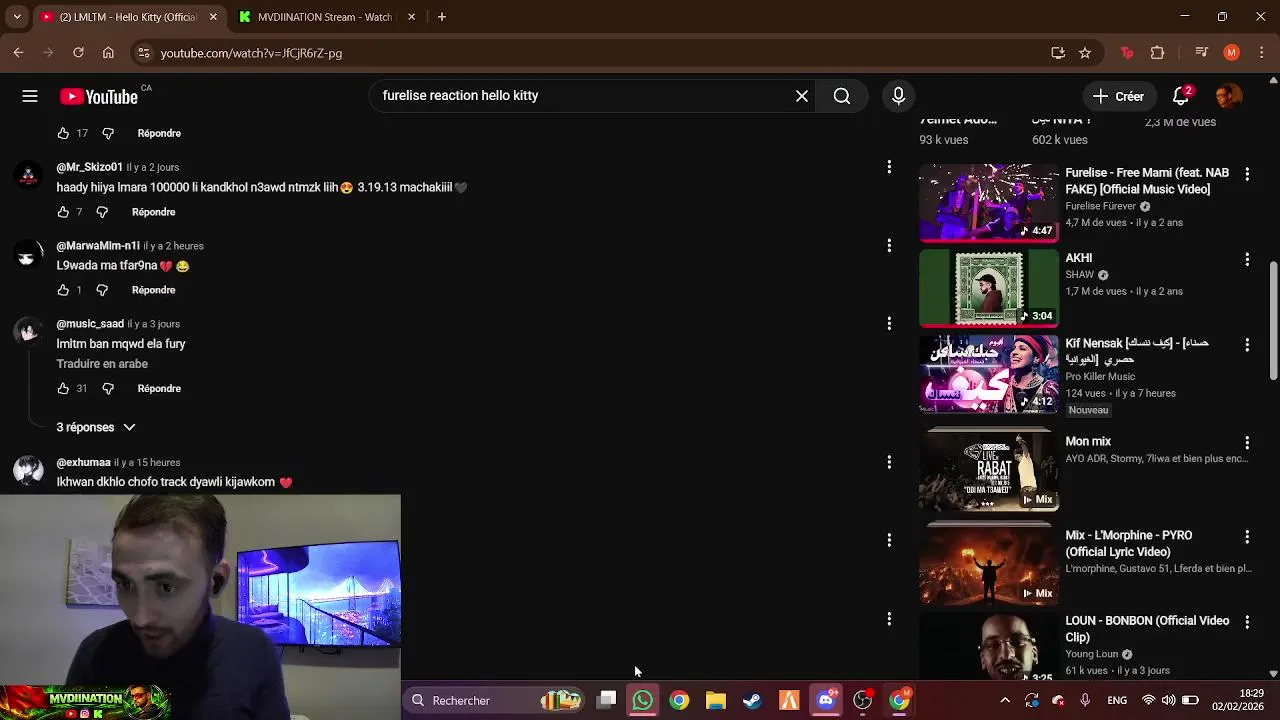The height and width of the screenshot is (720, 1280).
Task: Open options menu for @music_saad's comment
Action: [889, 323]
